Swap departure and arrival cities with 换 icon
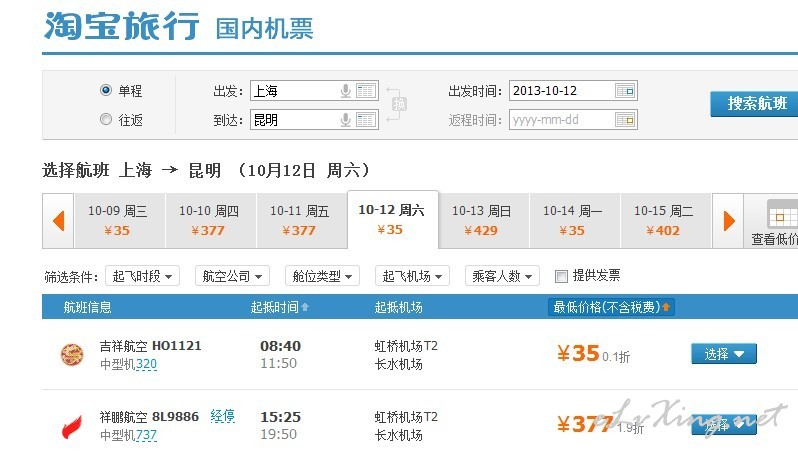Screen dimensions: 798x451 coord(399,104)
